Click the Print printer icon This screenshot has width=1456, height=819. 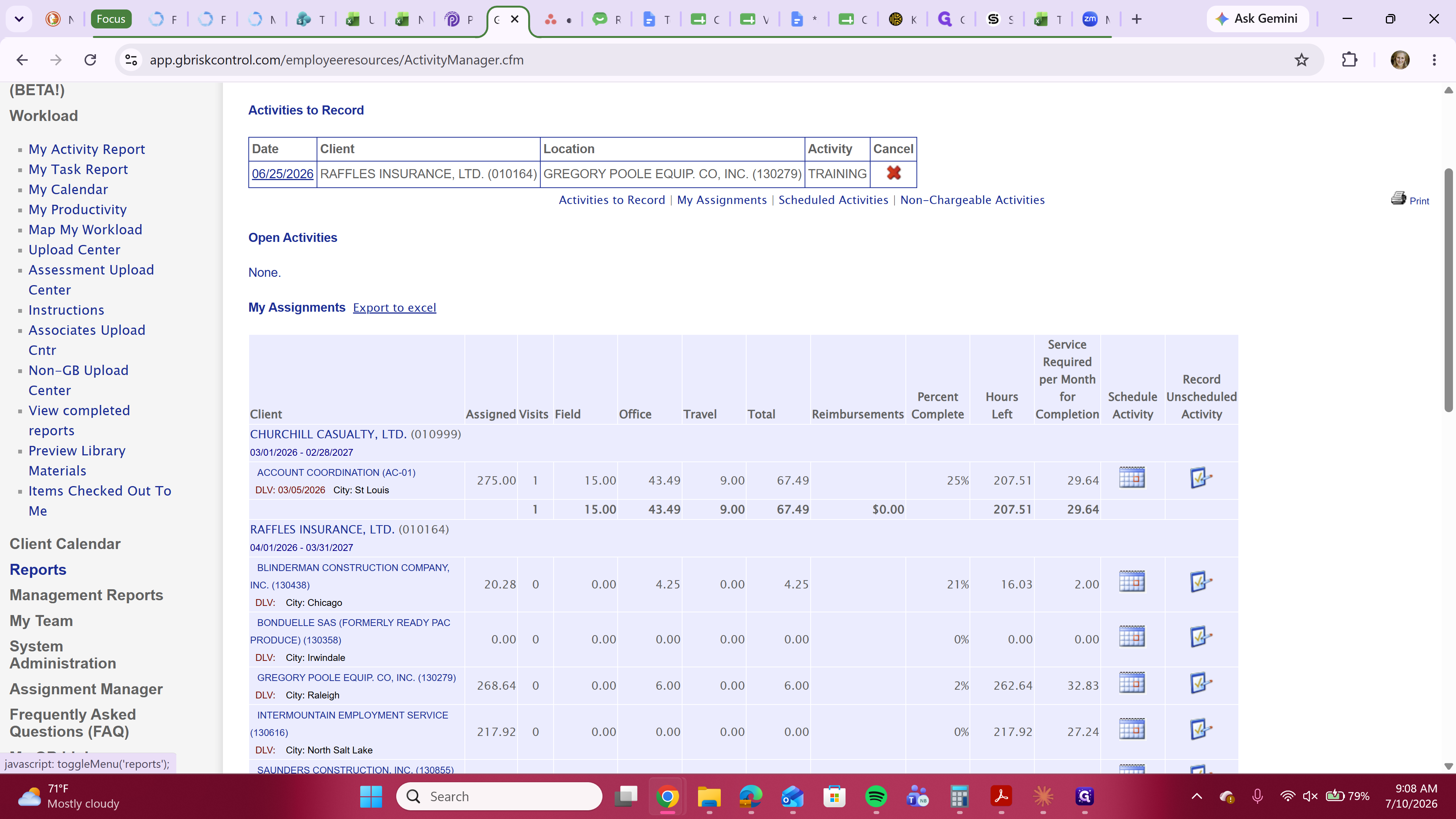[1398, 198]
